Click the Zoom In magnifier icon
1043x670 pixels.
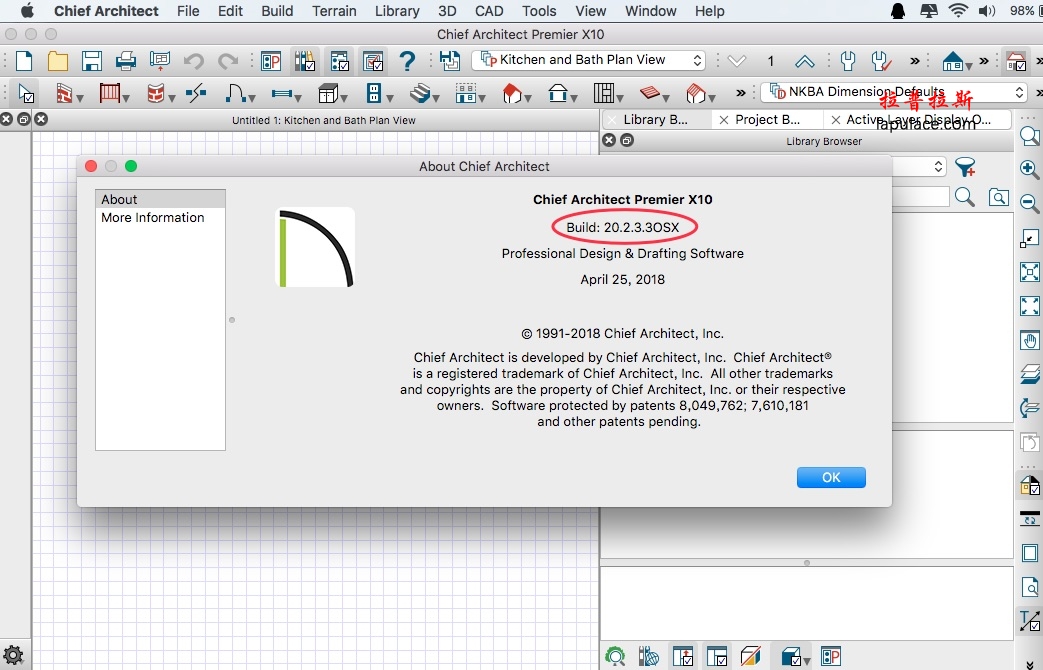click(x=1029, y=170)
